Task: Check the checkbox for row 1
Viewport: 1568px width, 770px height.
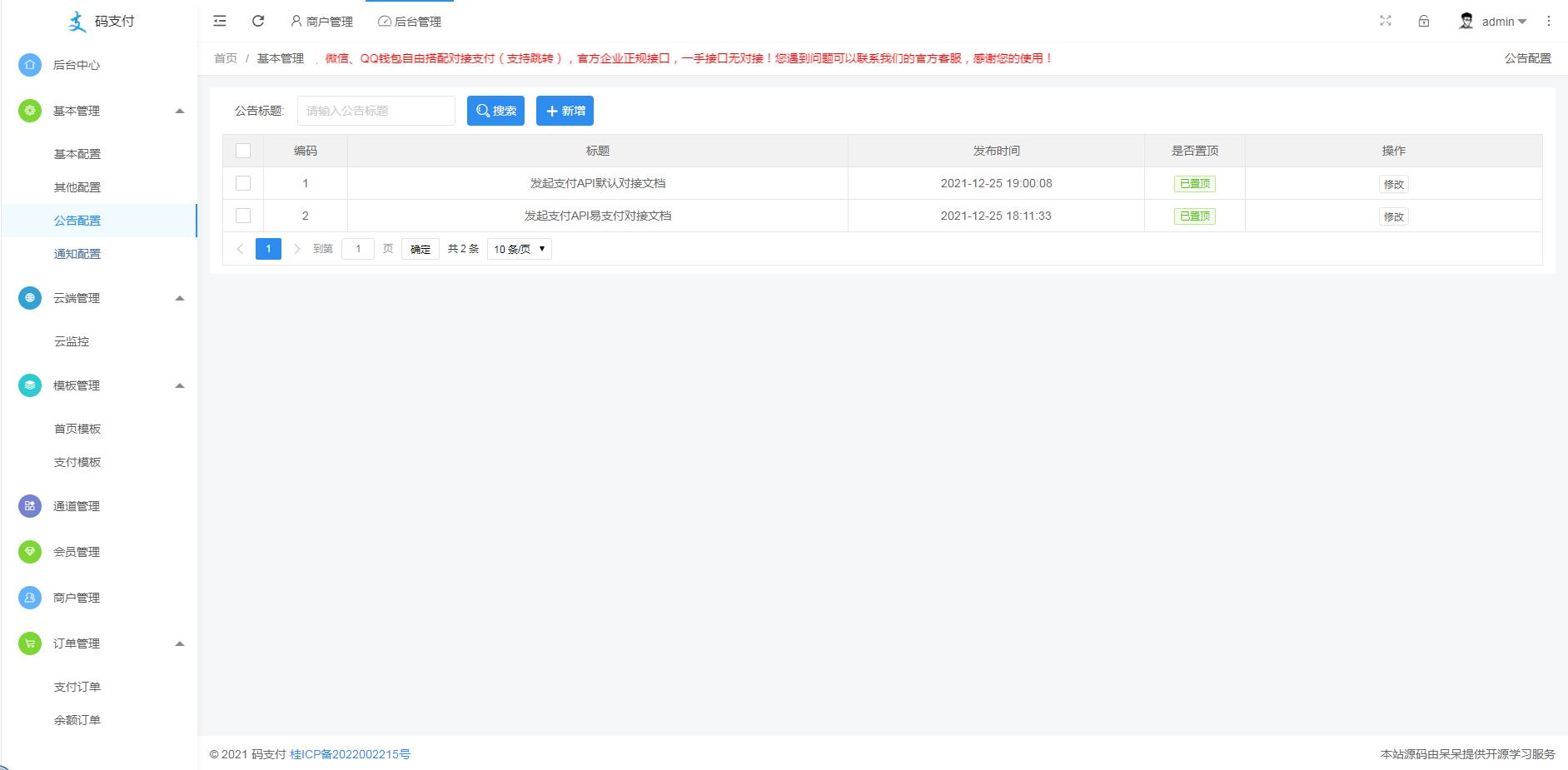Action: click(x=243, y=183)
